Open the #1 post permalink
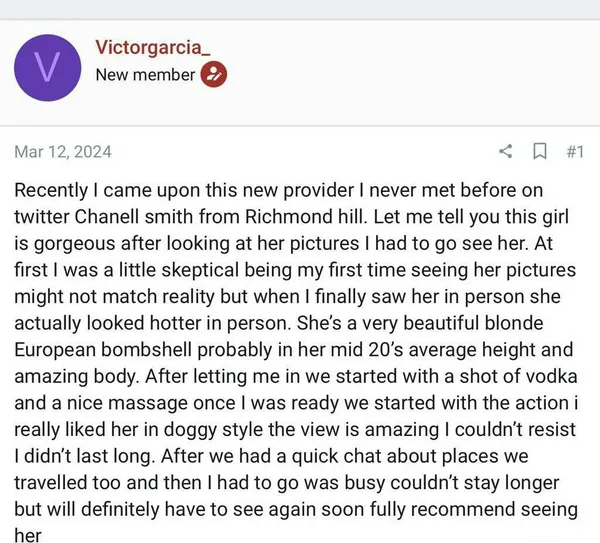This screenshot has height=543, width=600. 575,152
